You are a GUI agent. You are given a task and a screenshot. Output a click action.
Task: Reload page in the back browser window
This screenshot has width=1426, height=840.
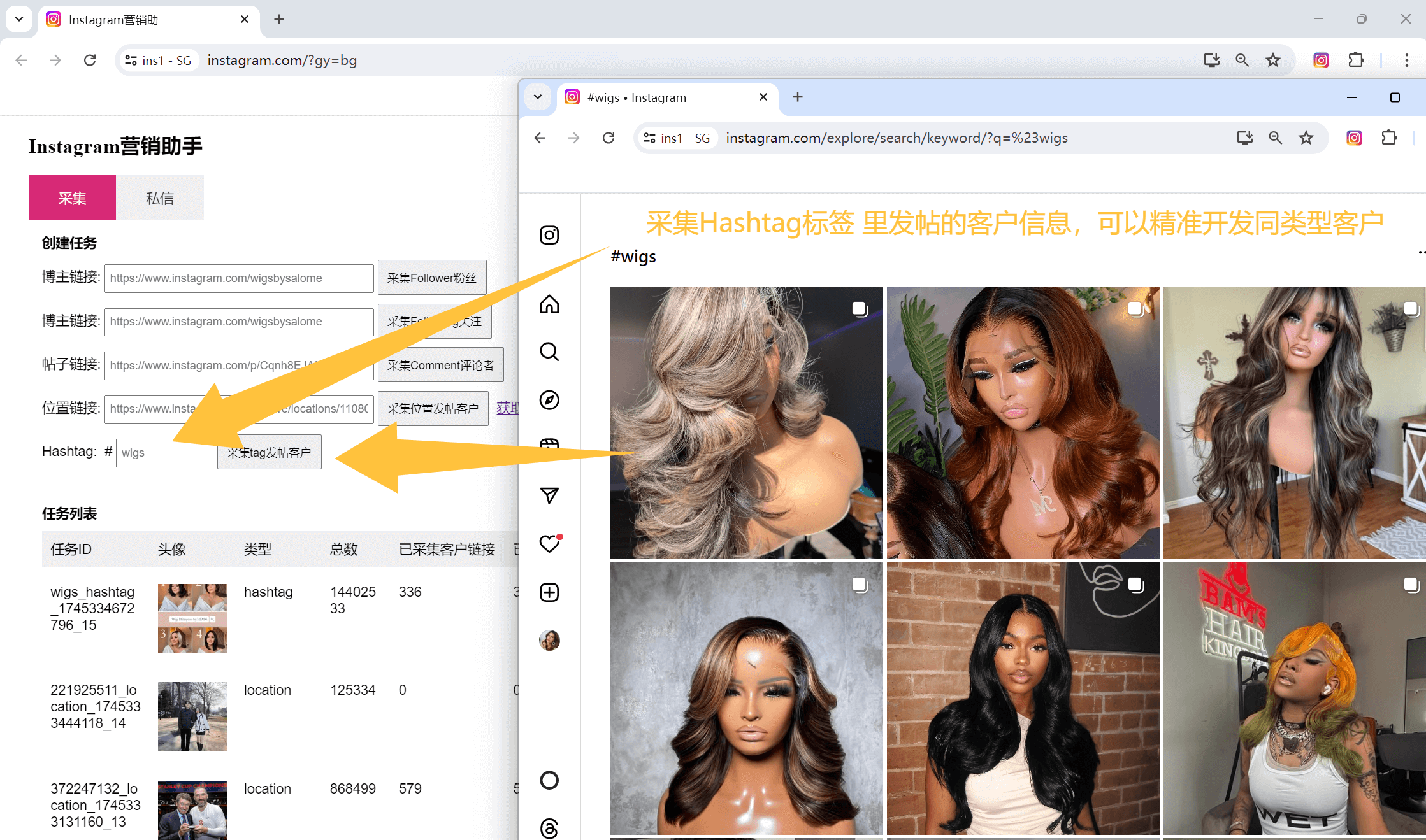pyautogui.click(x=90, y=60)
